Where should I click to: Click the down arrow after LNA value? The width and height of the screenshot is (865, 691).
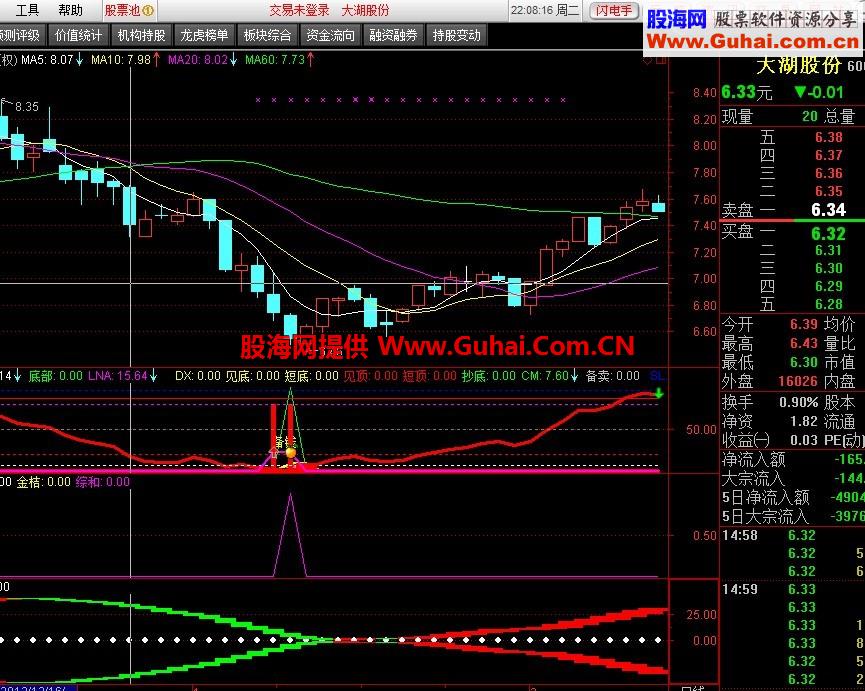point(153,376)
